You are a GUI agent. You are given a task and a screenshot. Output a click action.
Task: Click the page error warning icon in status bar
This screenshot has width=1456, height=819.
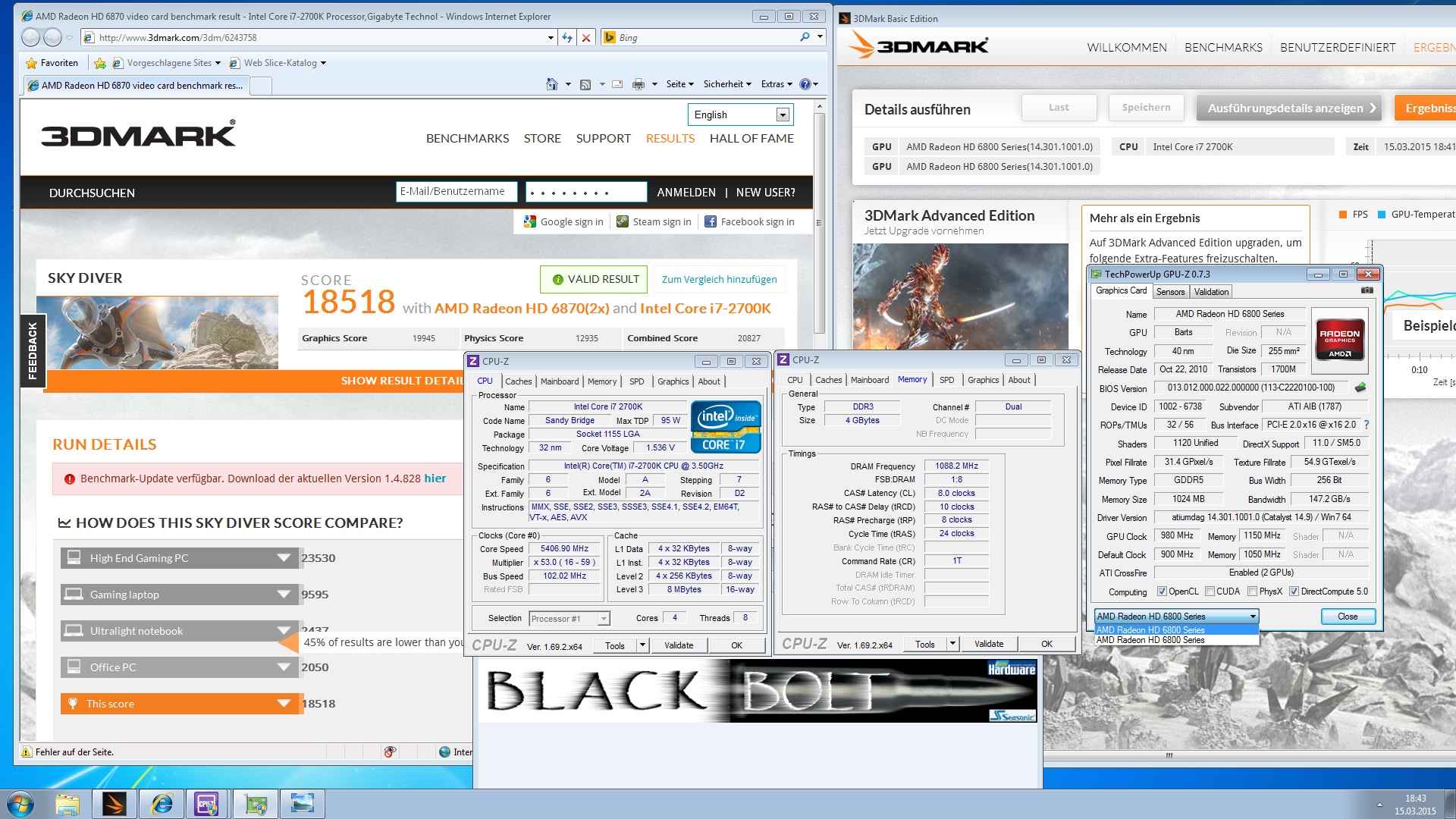27,752
